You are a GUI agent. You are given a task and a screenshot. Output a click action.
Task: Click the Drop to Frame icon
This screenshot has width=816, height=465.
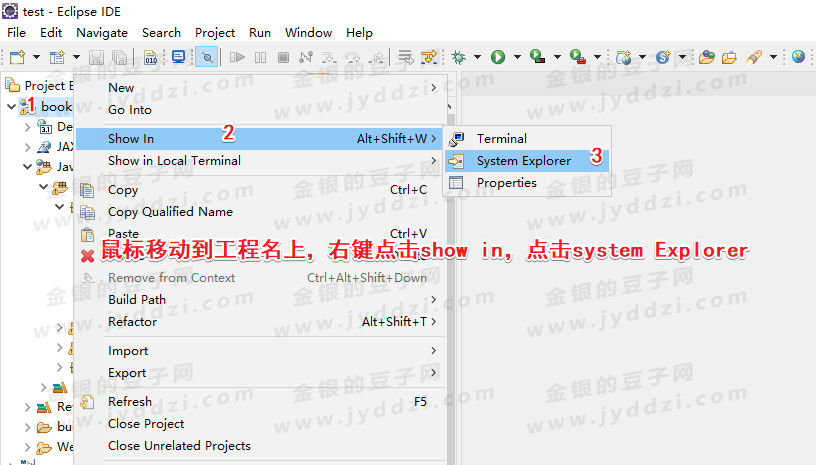[405, 57]
